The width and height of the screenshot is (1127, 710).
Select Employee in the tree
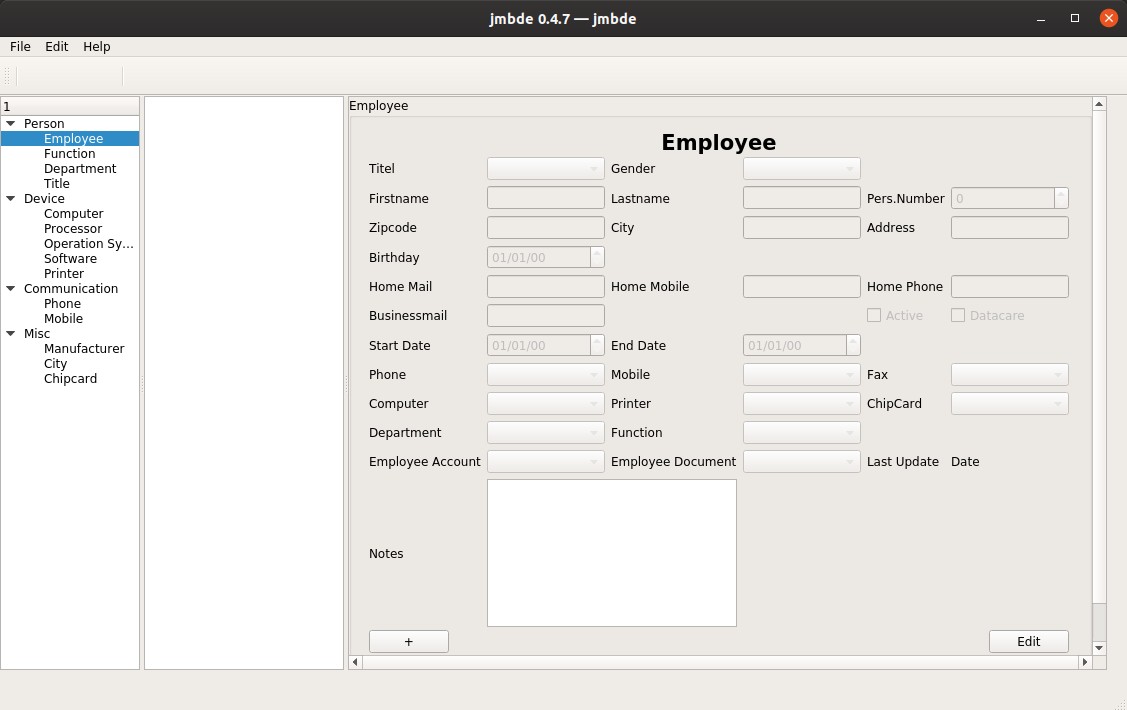point(73,139)
